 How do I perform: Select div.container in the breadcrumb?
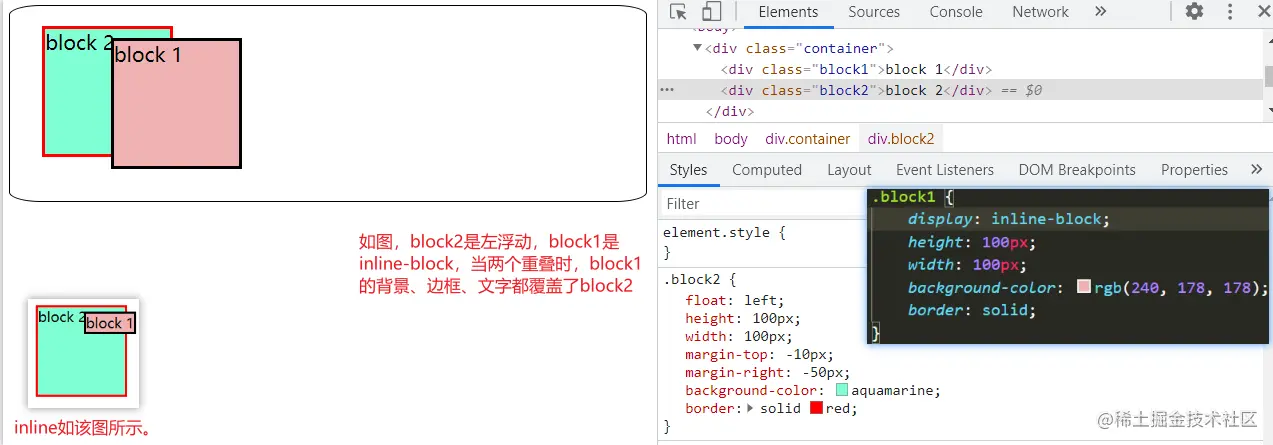coord(808,139)
